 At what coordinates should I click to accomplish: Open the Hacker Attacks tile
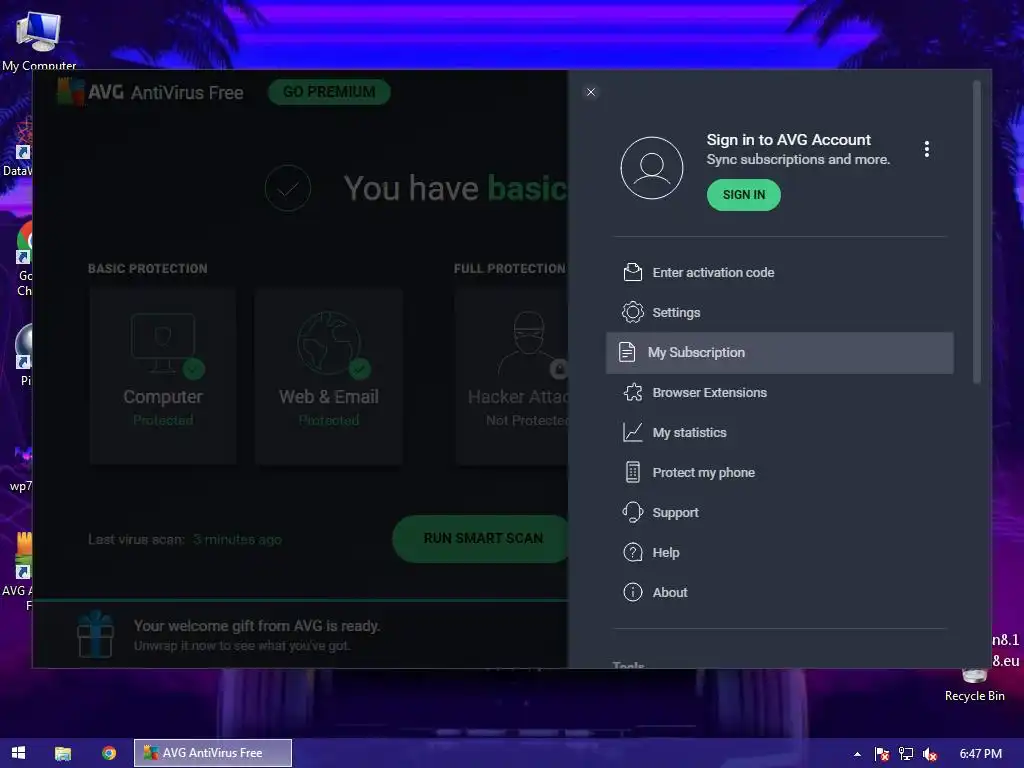tap(512, 376)
